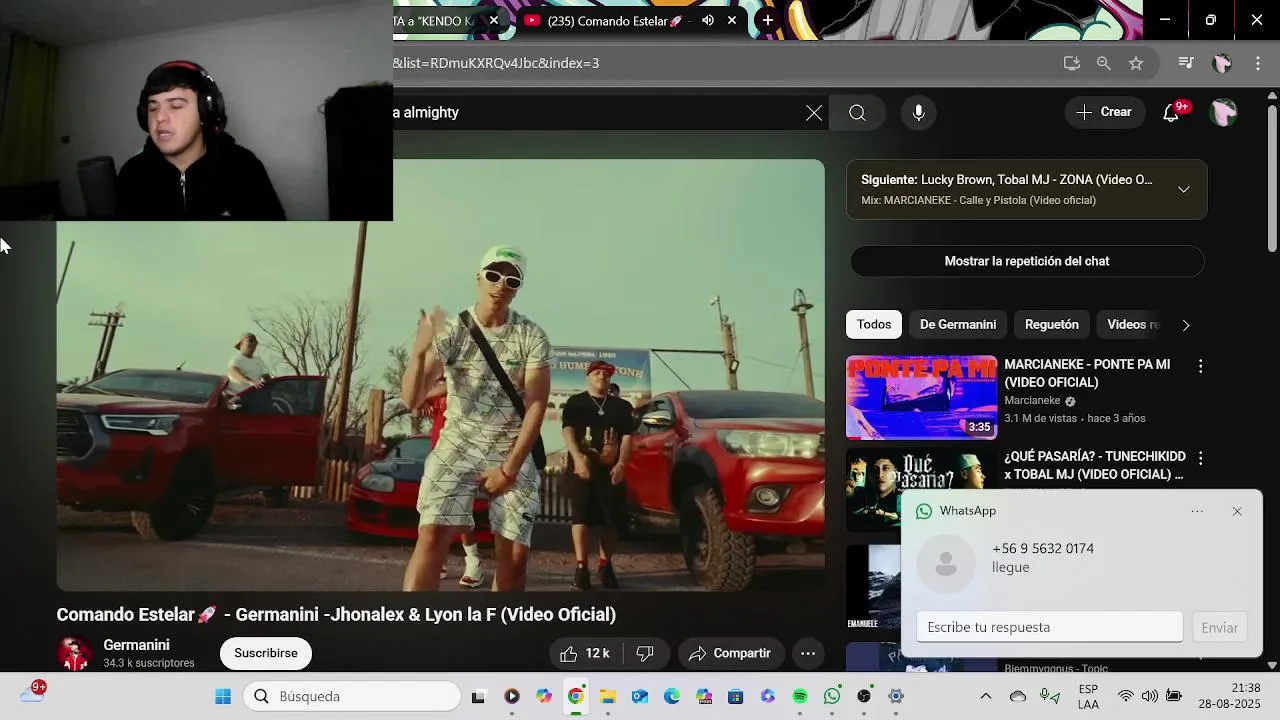Open YouTube notifications bell
1280x720 pixels.
1172,112
